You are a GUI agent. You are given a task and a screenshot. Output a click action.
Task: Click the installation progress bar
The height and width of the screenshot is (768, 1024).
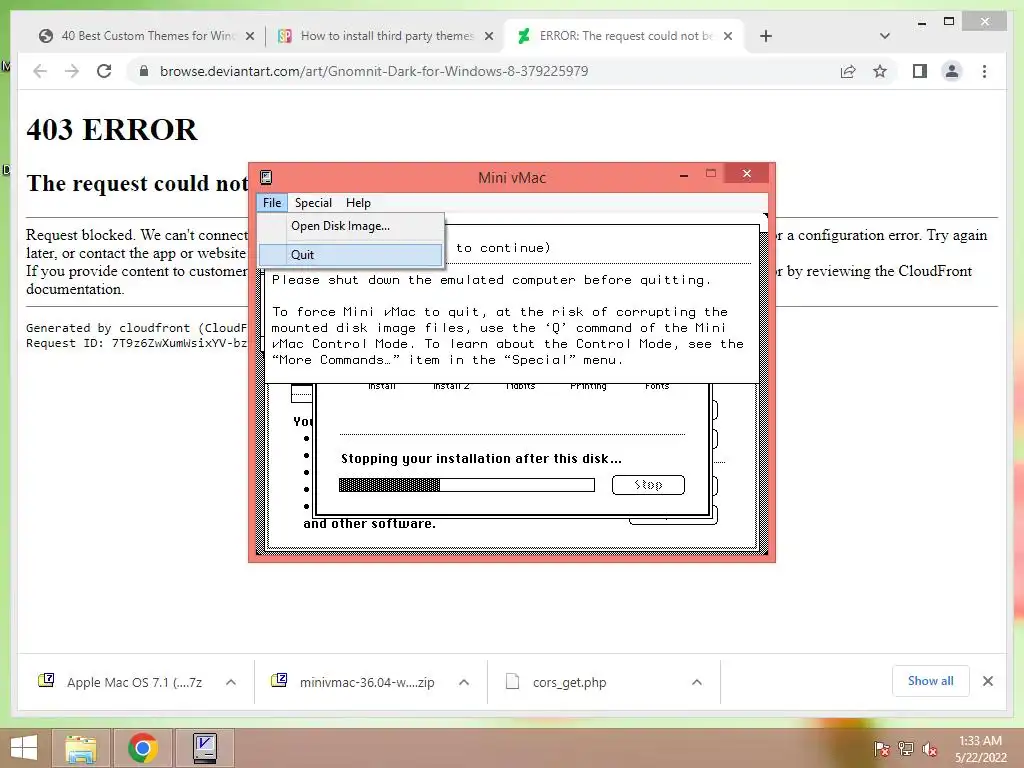(466, 485)
